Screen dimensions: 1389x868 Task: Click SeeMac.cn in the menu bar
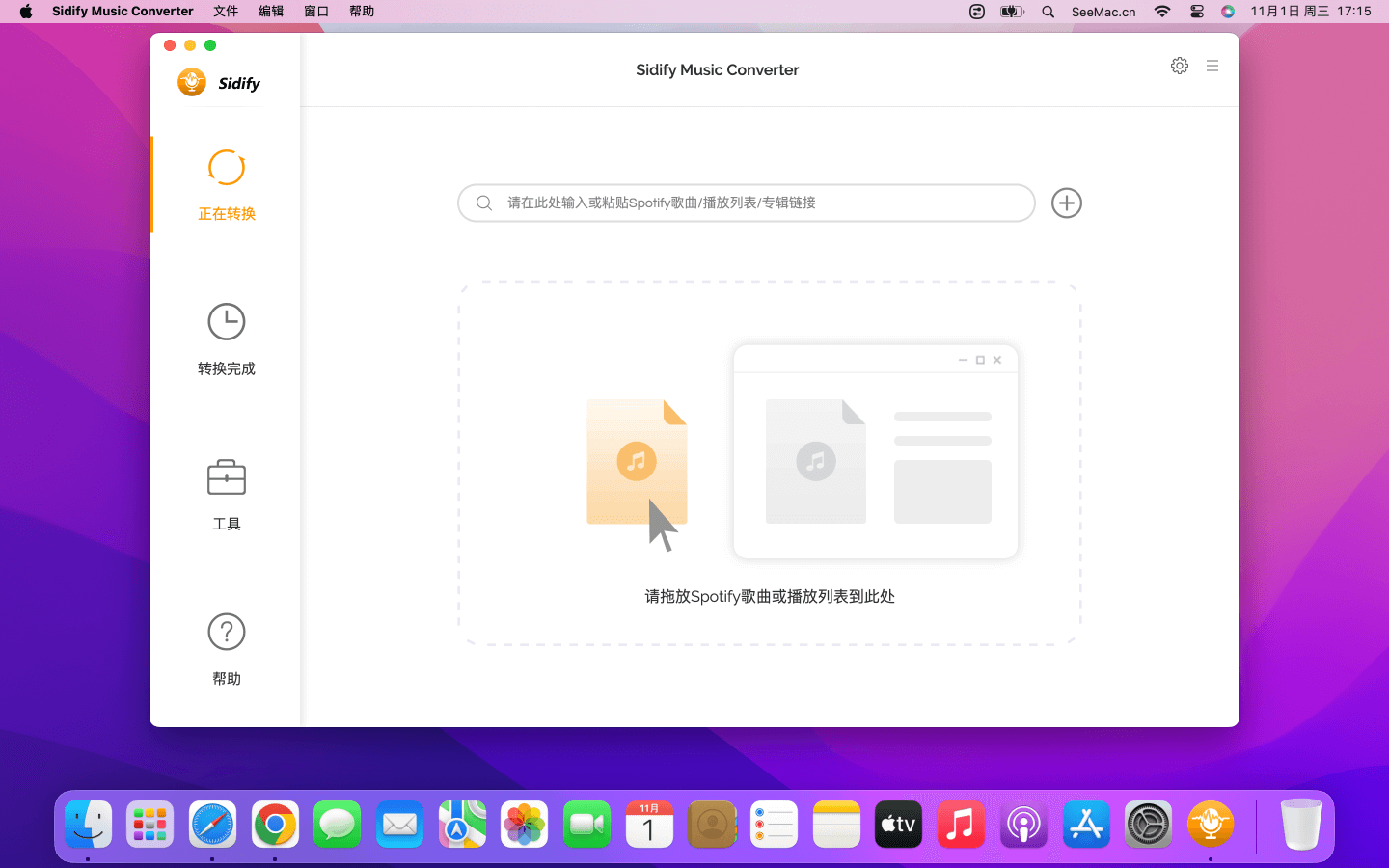[1103, 12]
